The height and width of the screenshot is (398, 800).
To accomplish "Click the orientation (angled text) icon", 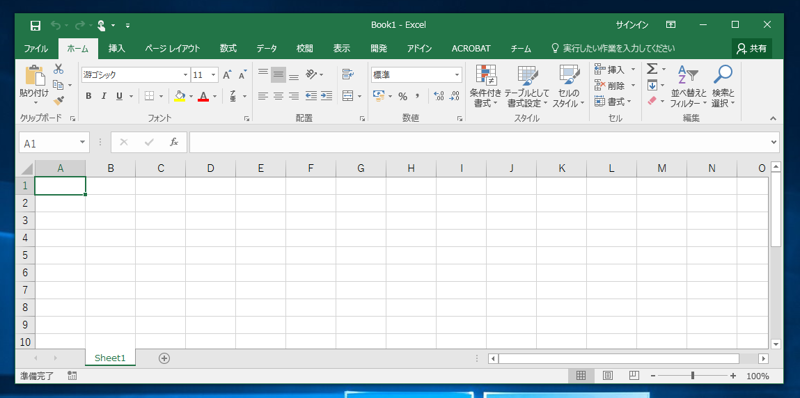I will pos(311,75).
